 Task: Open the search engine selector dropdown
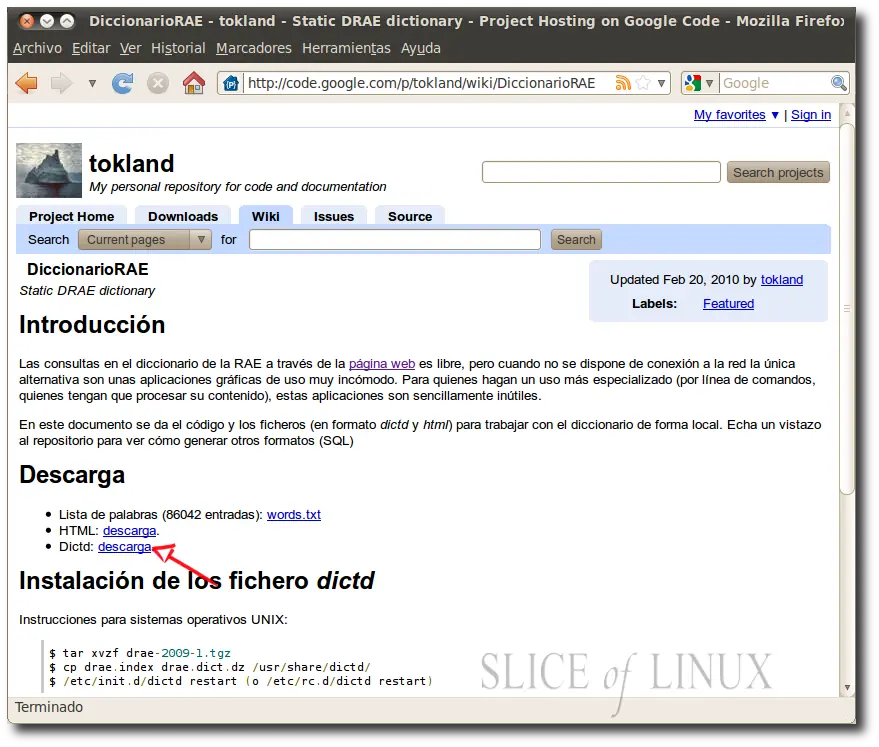[x=698, y=83]
